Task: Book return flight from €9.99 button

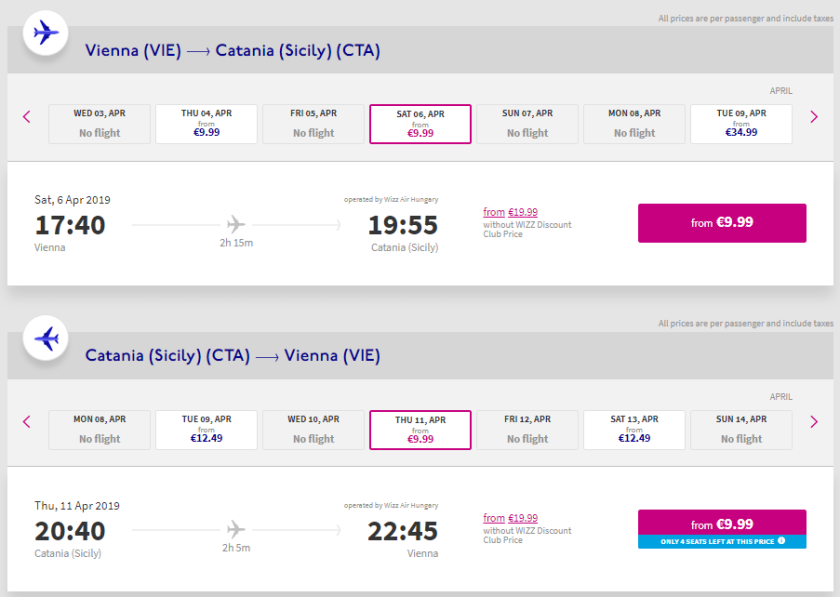Action: (722, 523)
